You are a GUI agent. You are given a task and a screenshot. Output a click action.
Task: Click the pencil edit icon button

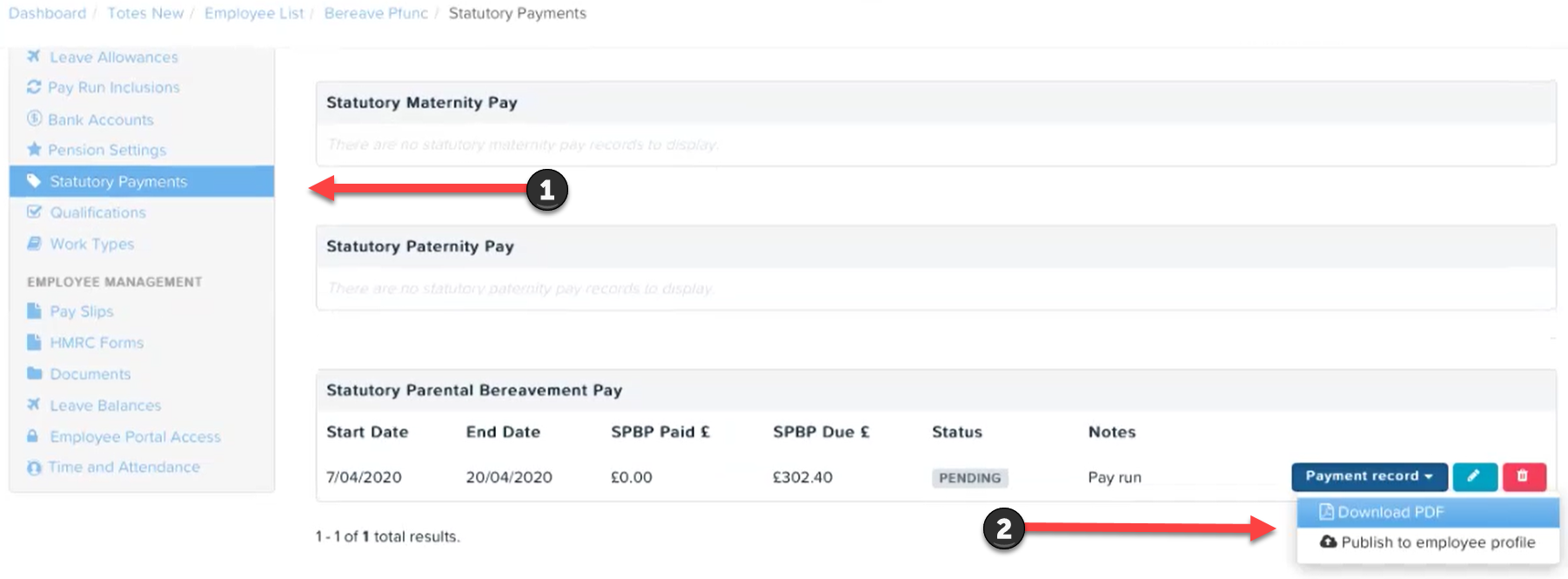[1475, 476]
